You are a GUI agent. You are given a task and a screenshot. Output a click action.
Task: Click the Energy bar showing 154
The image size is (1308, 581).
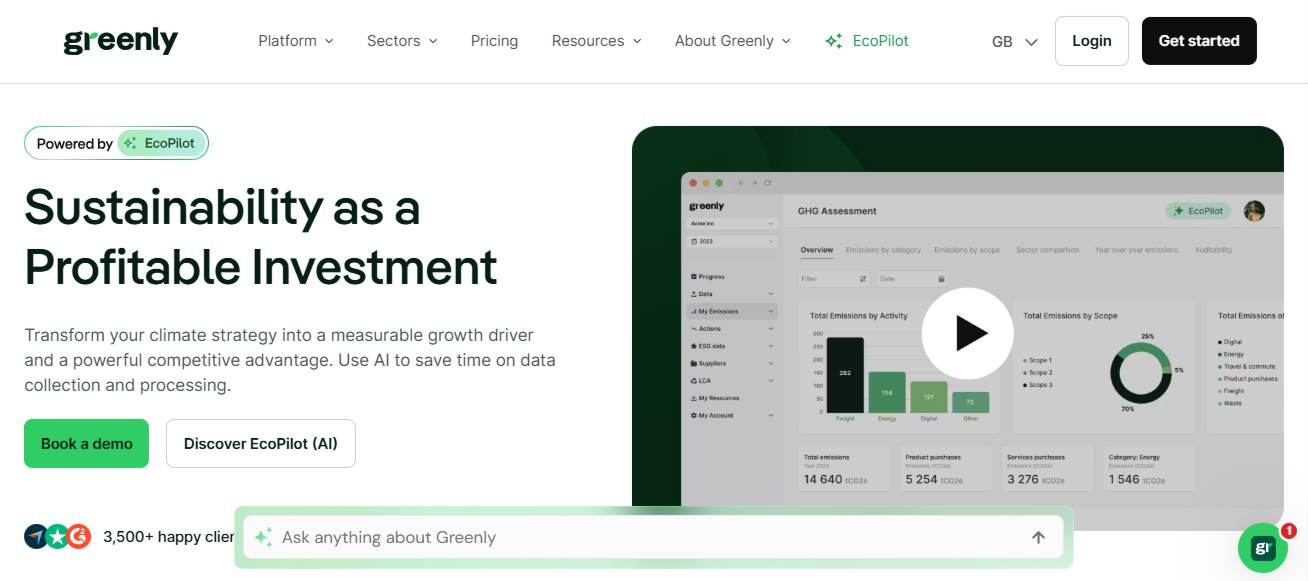887,393
